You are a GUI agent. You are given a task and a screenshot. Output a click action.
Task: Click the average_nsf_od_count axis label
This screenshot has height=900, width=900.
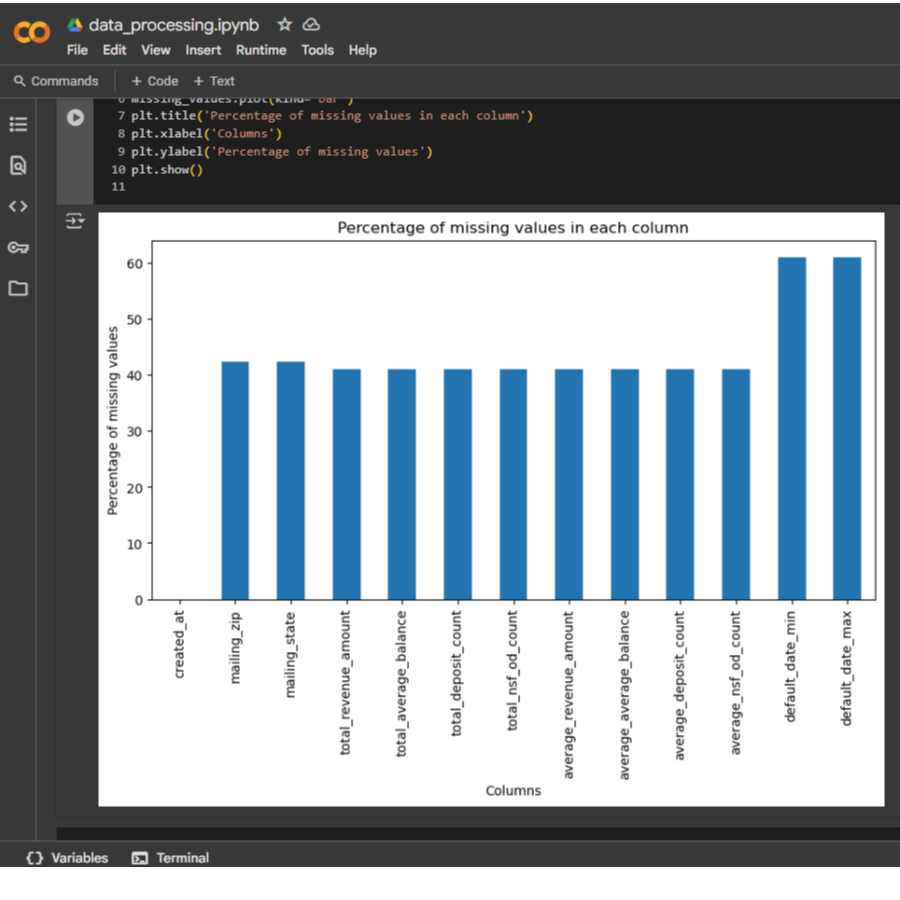pos(735,682)
